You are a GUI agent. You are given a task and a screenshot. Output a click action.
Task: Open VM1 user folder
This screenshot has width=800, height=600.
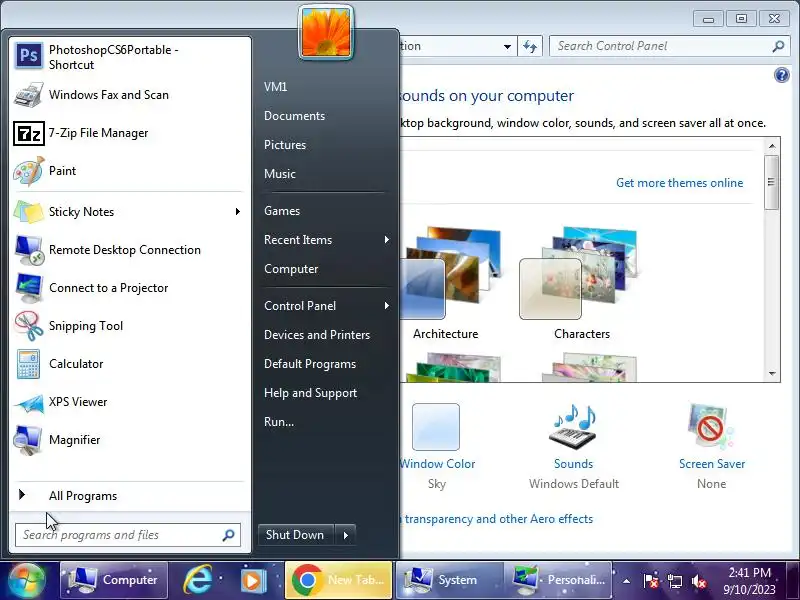click(276, 87)
